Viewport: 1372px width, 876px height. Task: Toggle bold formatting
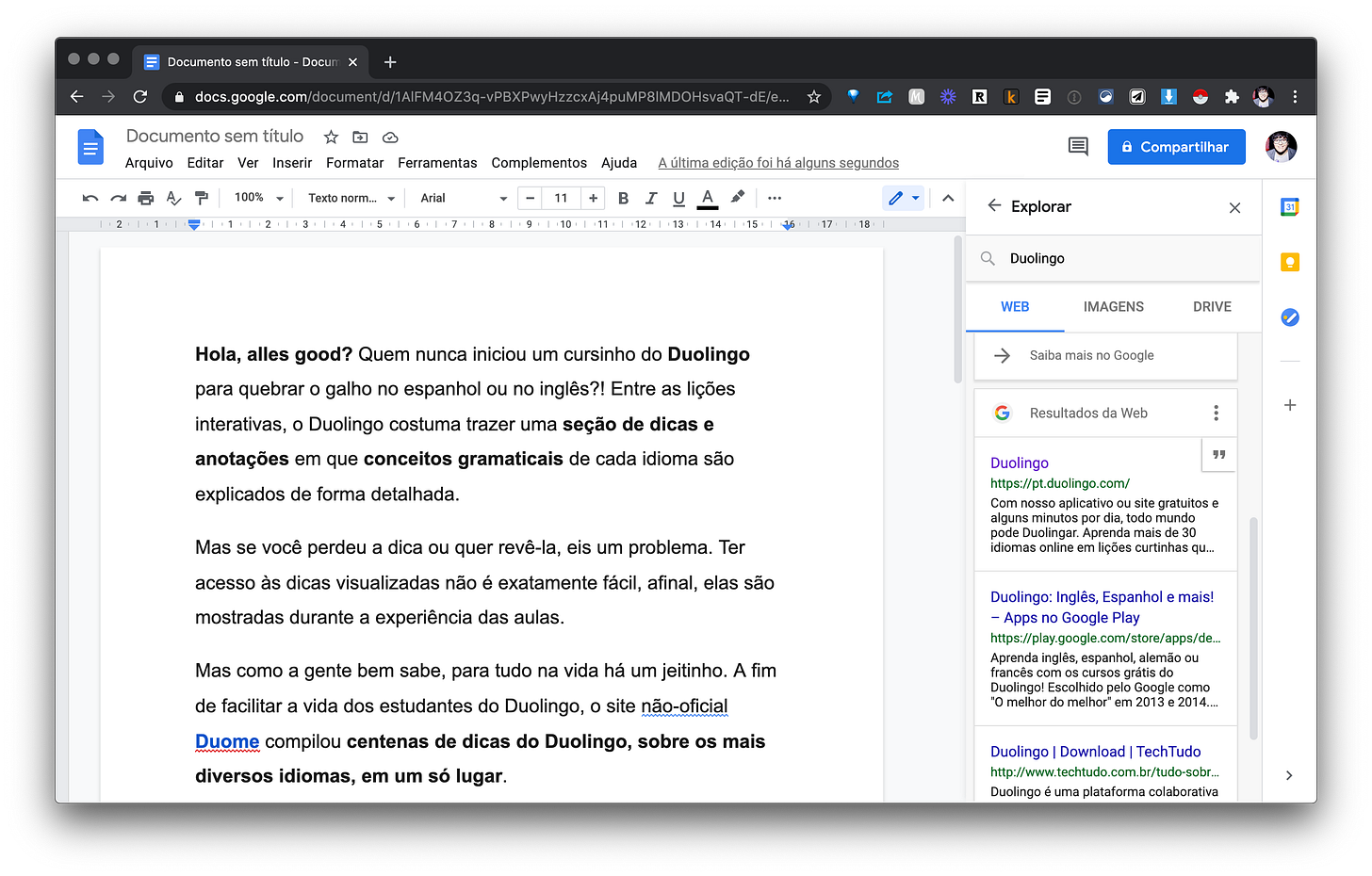tap(623, 198)
